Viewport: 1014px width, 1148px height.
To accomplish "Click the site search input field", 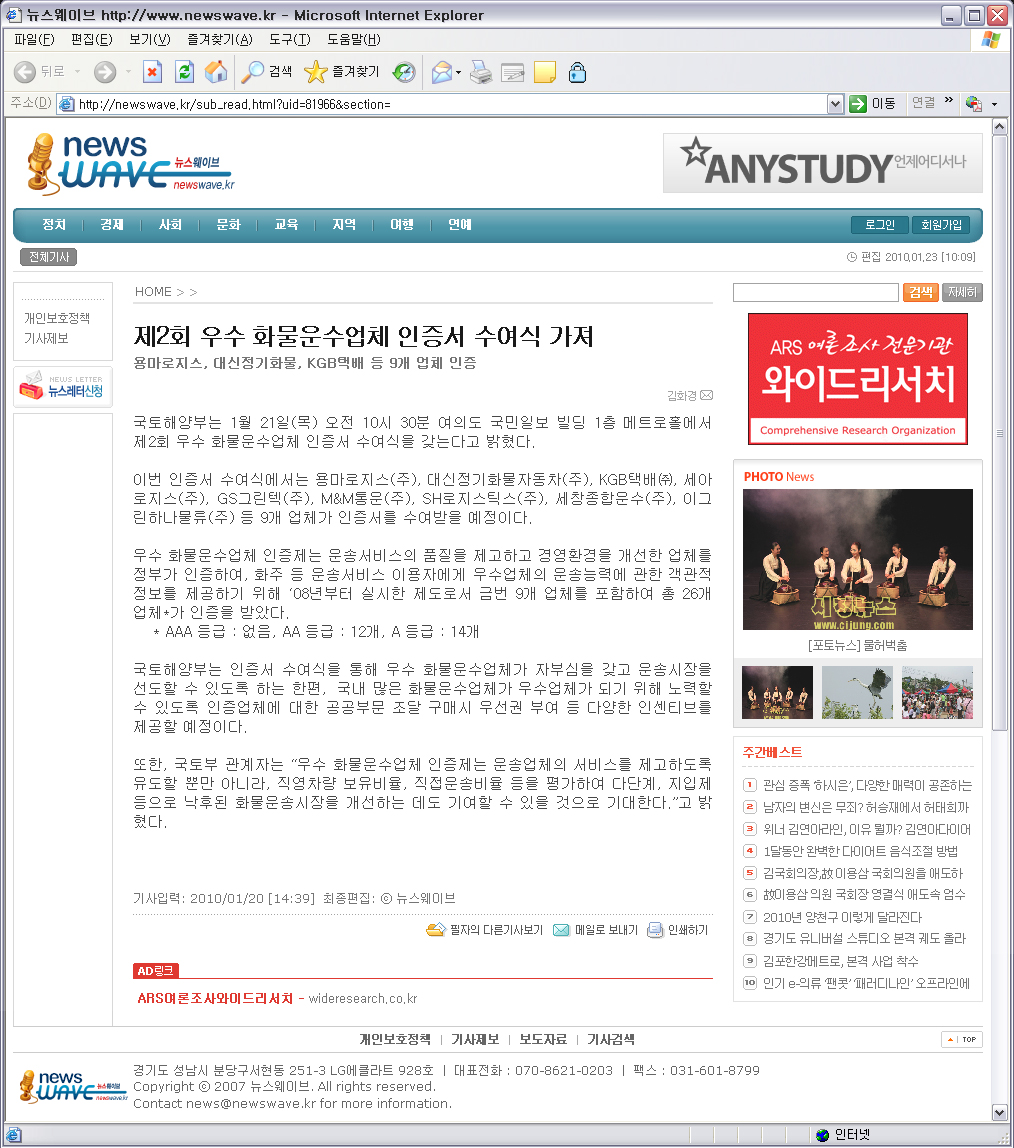I will tap(815, 293).
